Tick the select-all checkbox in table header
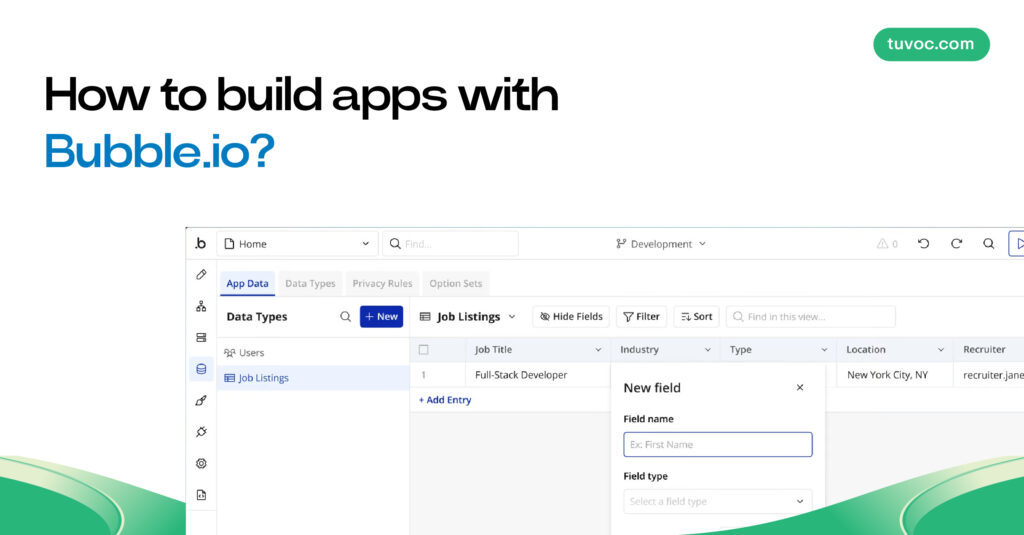The image size is (1024, 535). coord(424,349)
